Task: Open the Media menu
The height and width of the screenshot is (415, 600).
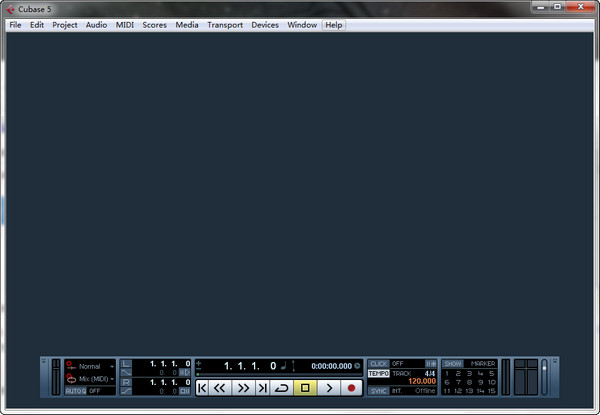Action: pos(187,25)
